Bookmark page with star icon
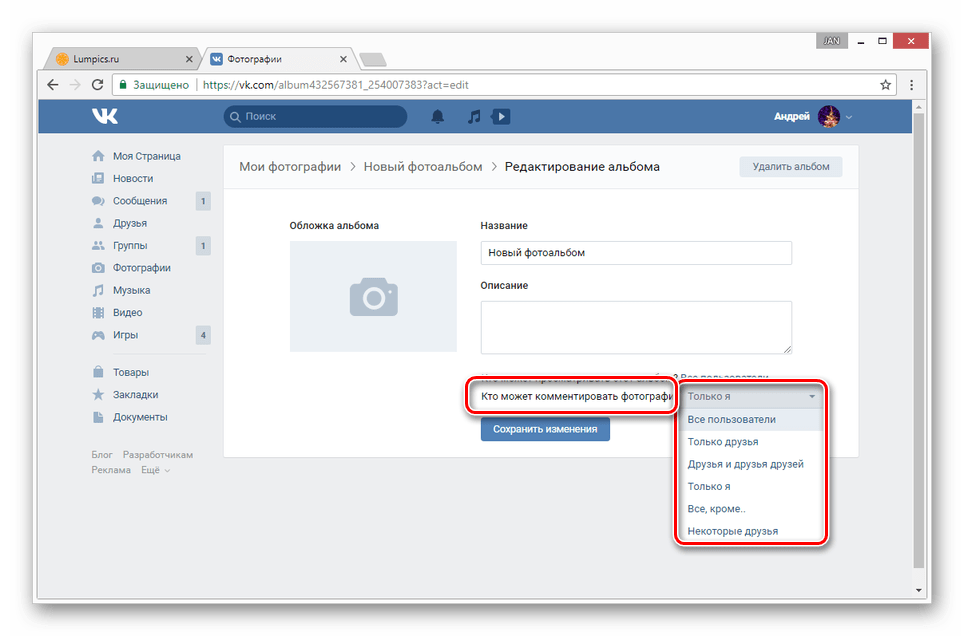The image size is (964, 636). tap(885, 85)
